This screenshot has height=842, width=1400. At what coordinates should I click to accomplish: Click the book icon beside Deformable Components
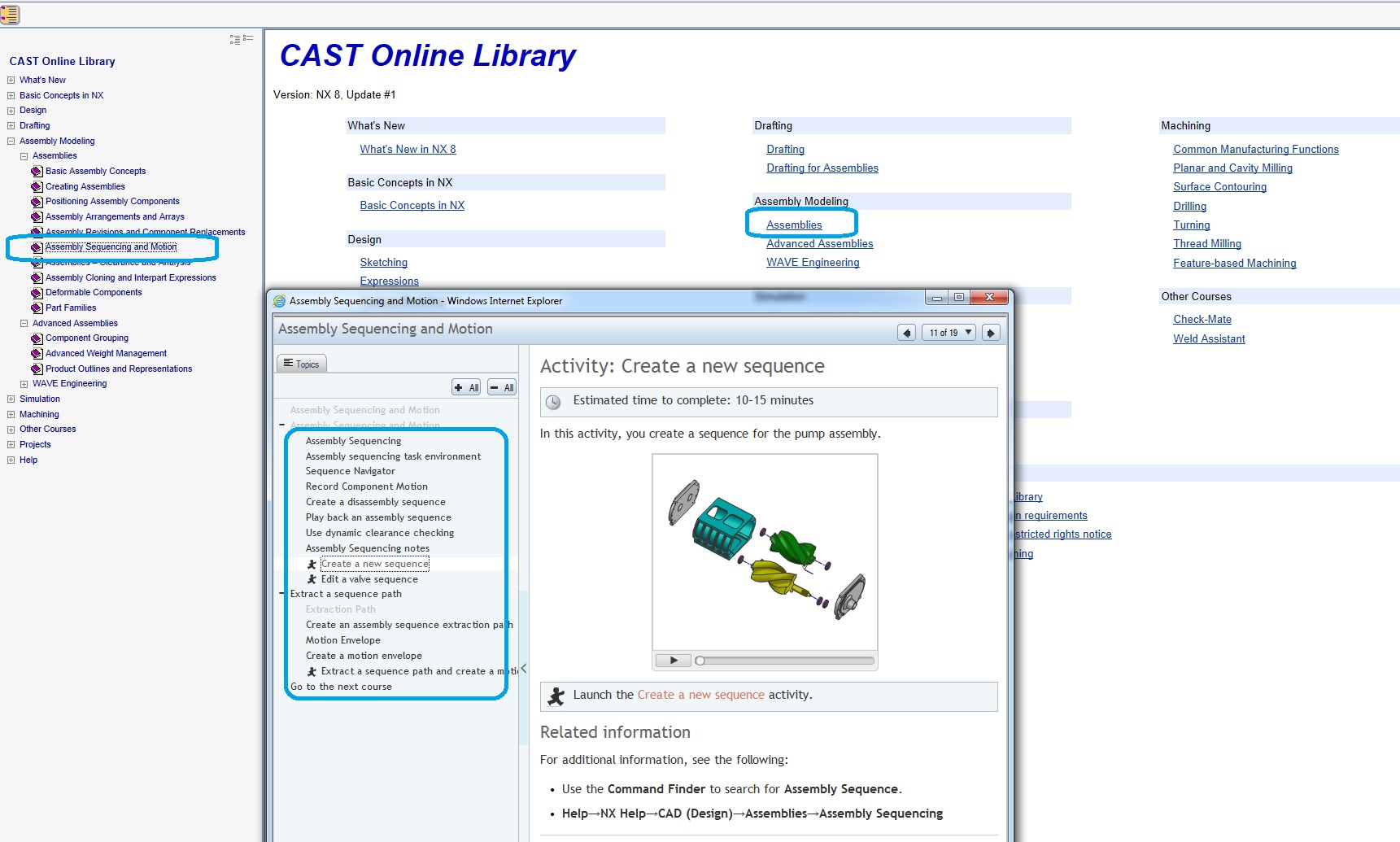[x=37, y=293]
